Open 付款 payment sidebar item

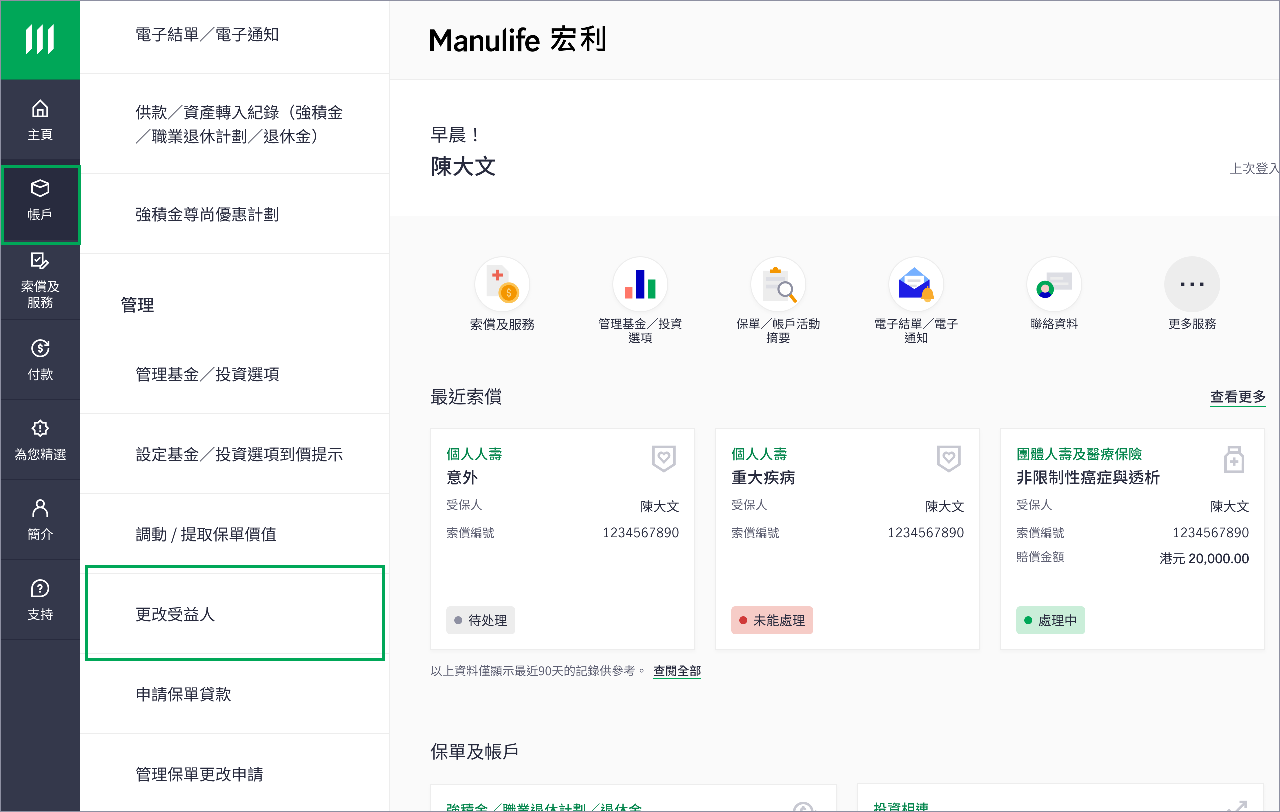pyautogui.click(x=40, y=360)
